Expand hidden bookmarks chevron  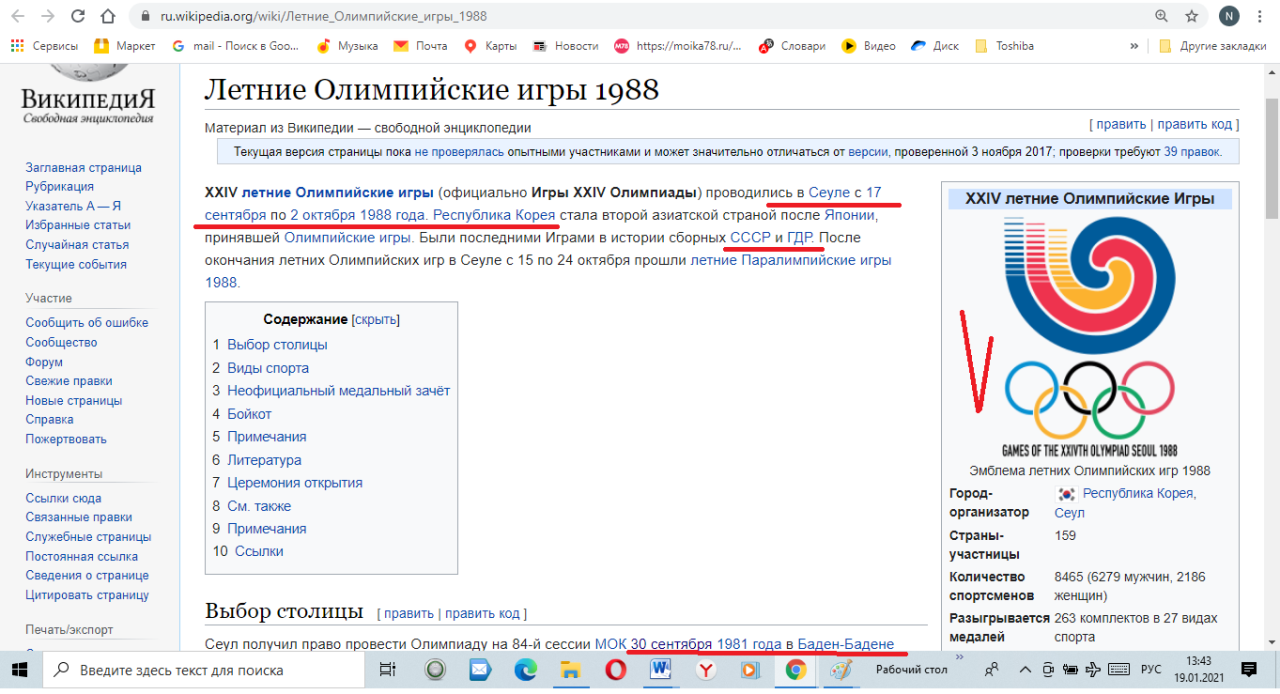pos(1134,46)
